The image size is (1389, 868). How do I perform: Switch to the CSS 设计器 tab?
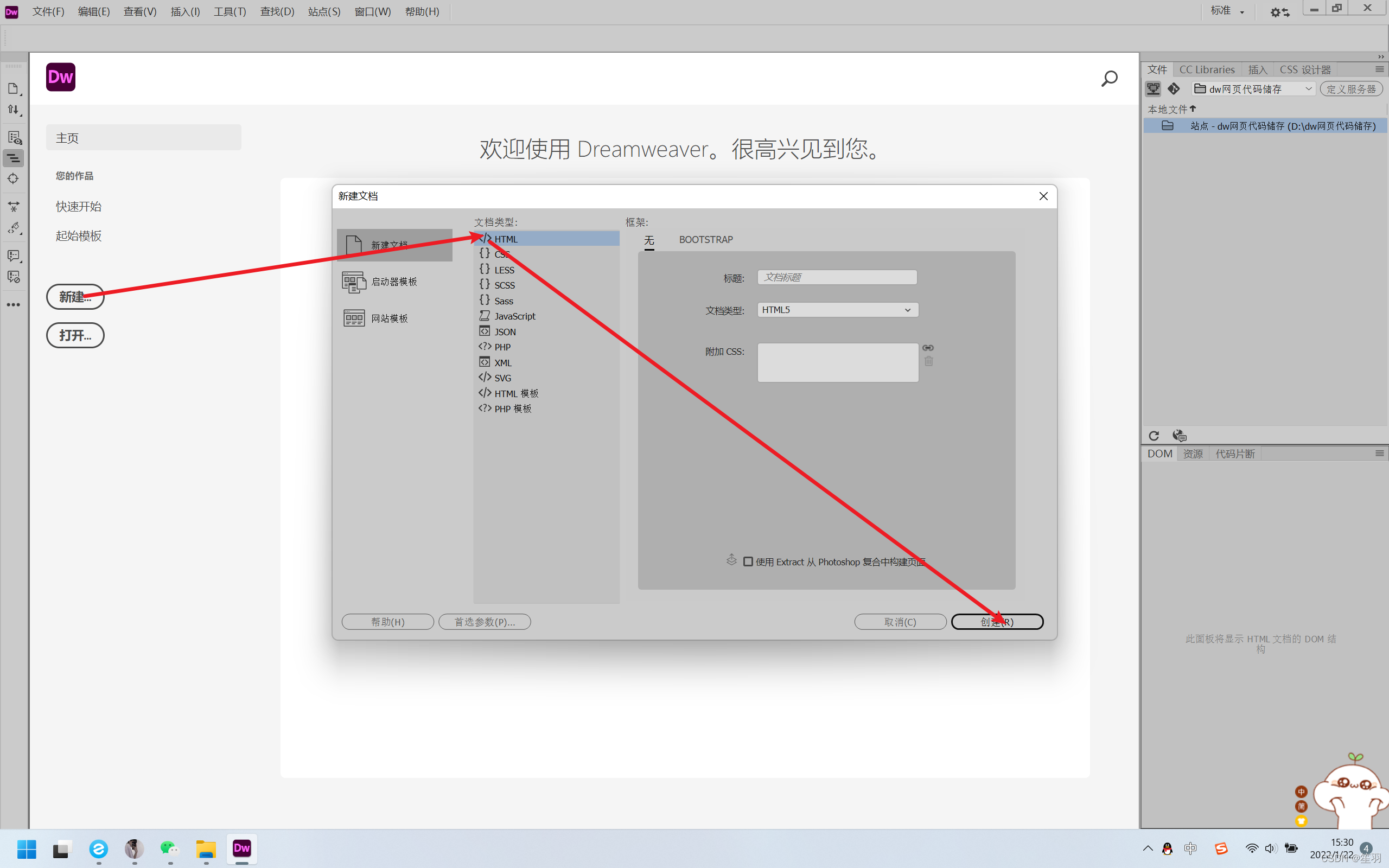[x=1304, y=69]
